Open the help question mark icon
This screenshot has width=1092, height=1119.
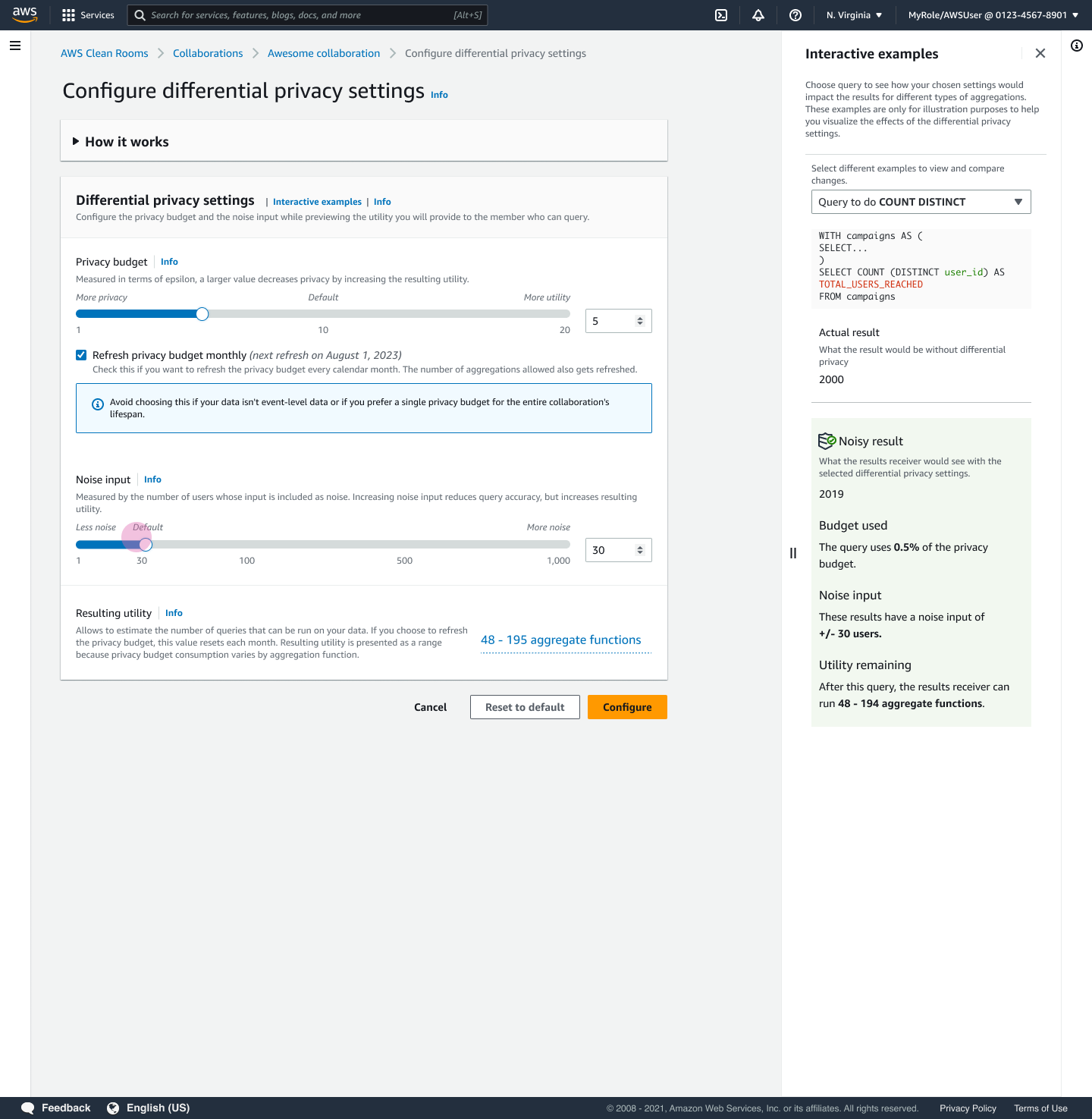click(x=795, y=15)
